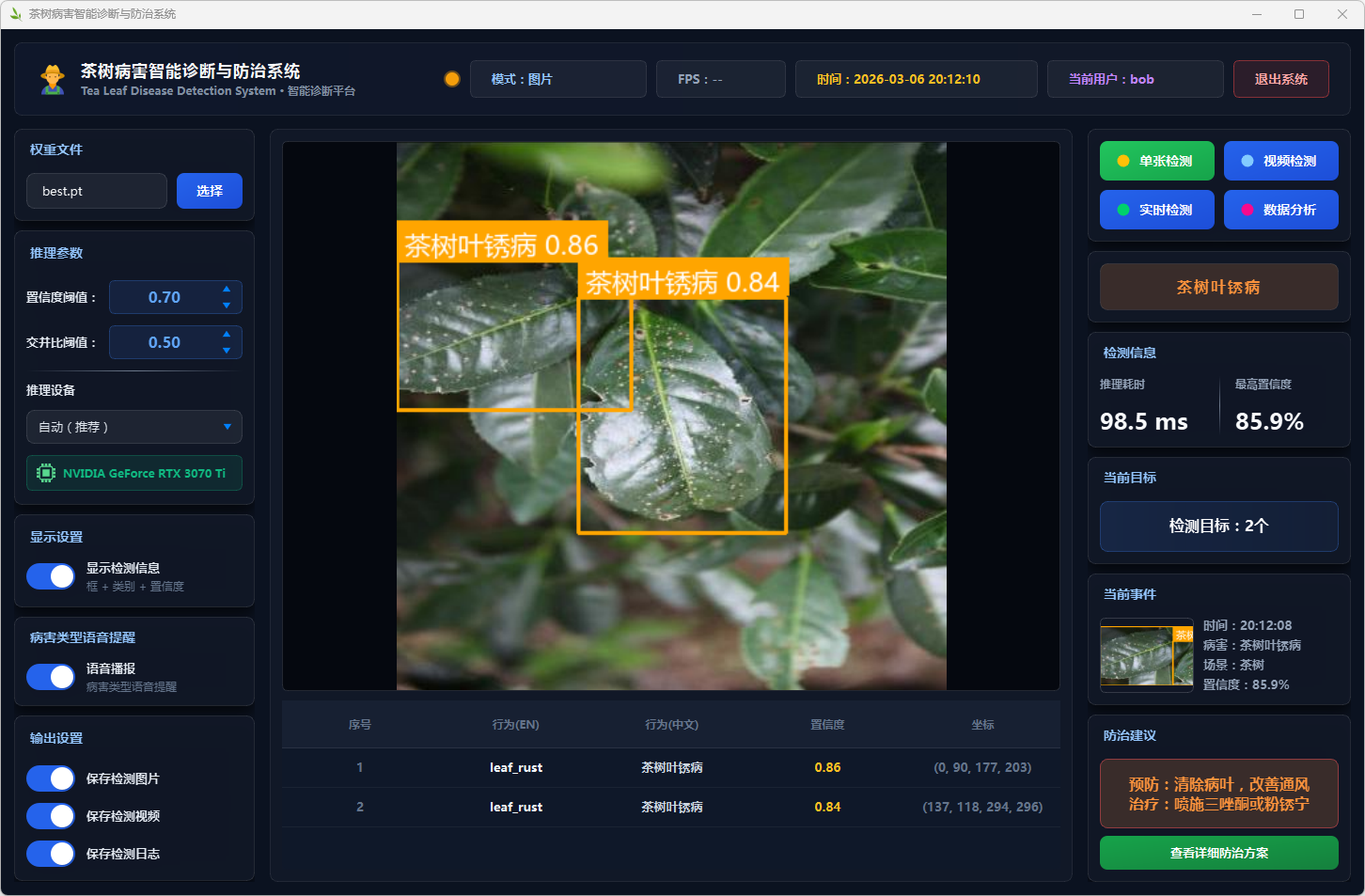
Task: Decrease confidence threshold with down arrow
Action: coord(227,306)
